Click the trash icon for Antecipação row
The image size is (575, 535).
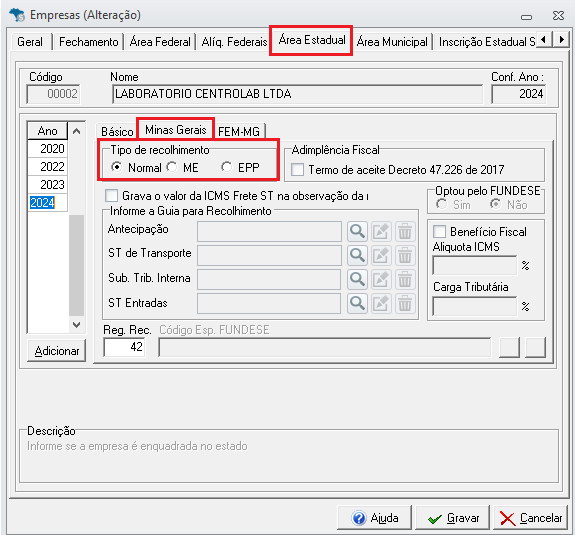(x=405, y=231)
